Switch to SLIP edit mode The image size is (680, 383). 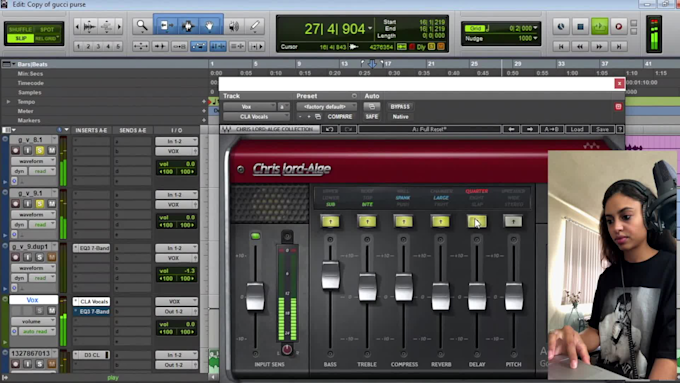point(21,38)
